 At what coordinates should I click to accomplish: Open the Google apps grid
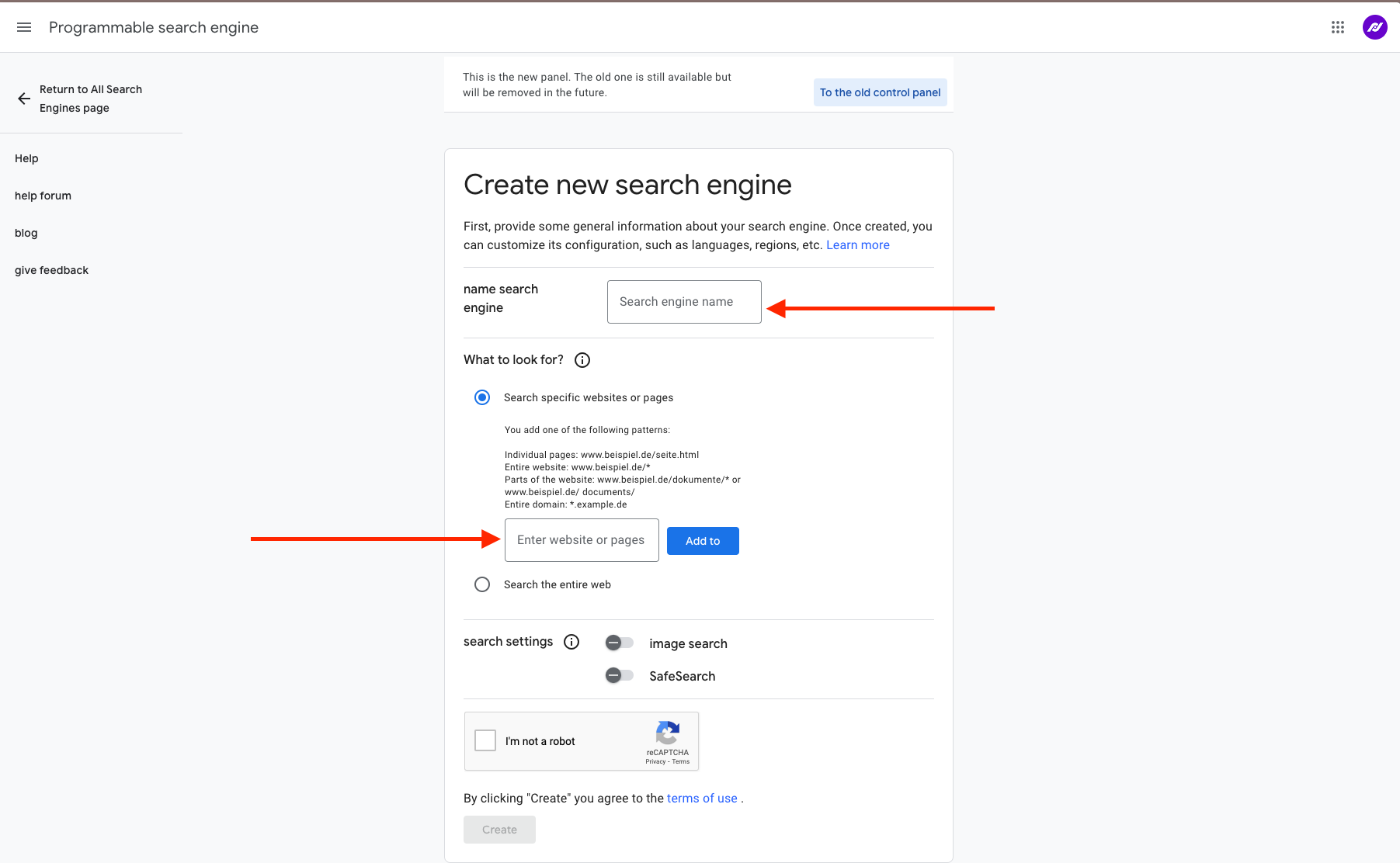click(x=1337, y=27)
